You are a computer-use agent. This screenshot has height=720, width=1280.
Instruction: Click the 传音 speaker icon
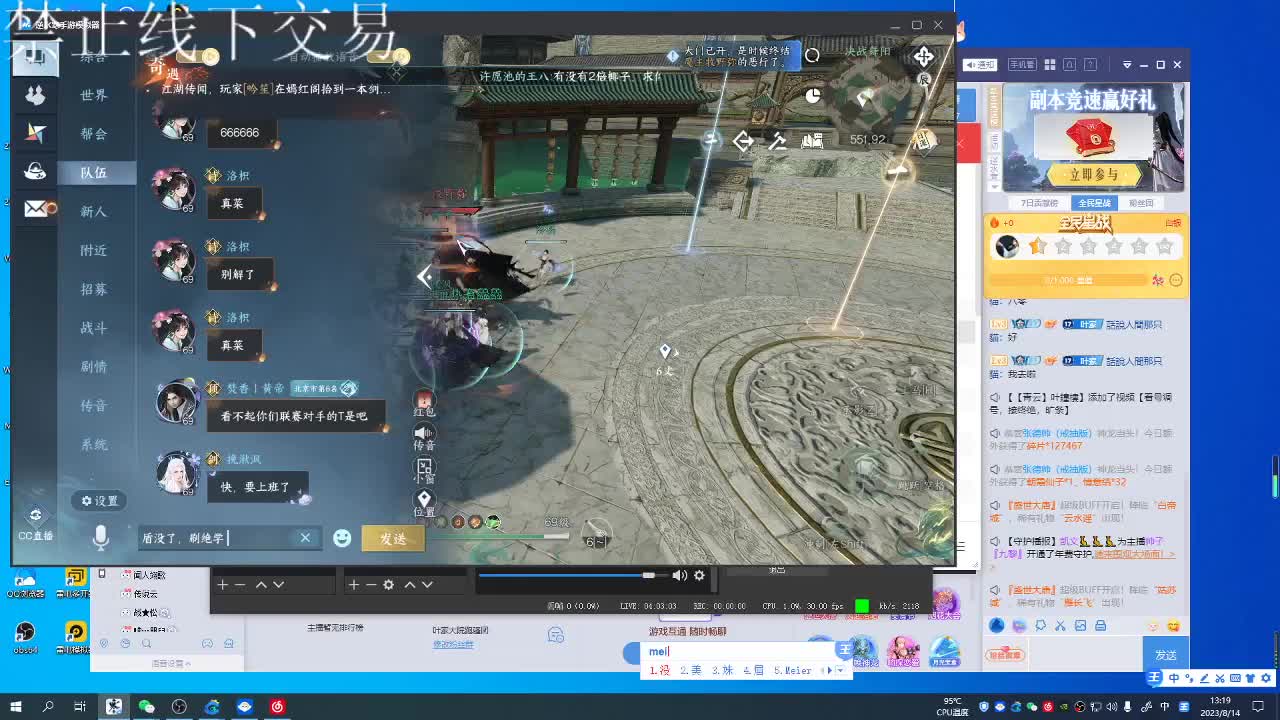pos(424,438)
